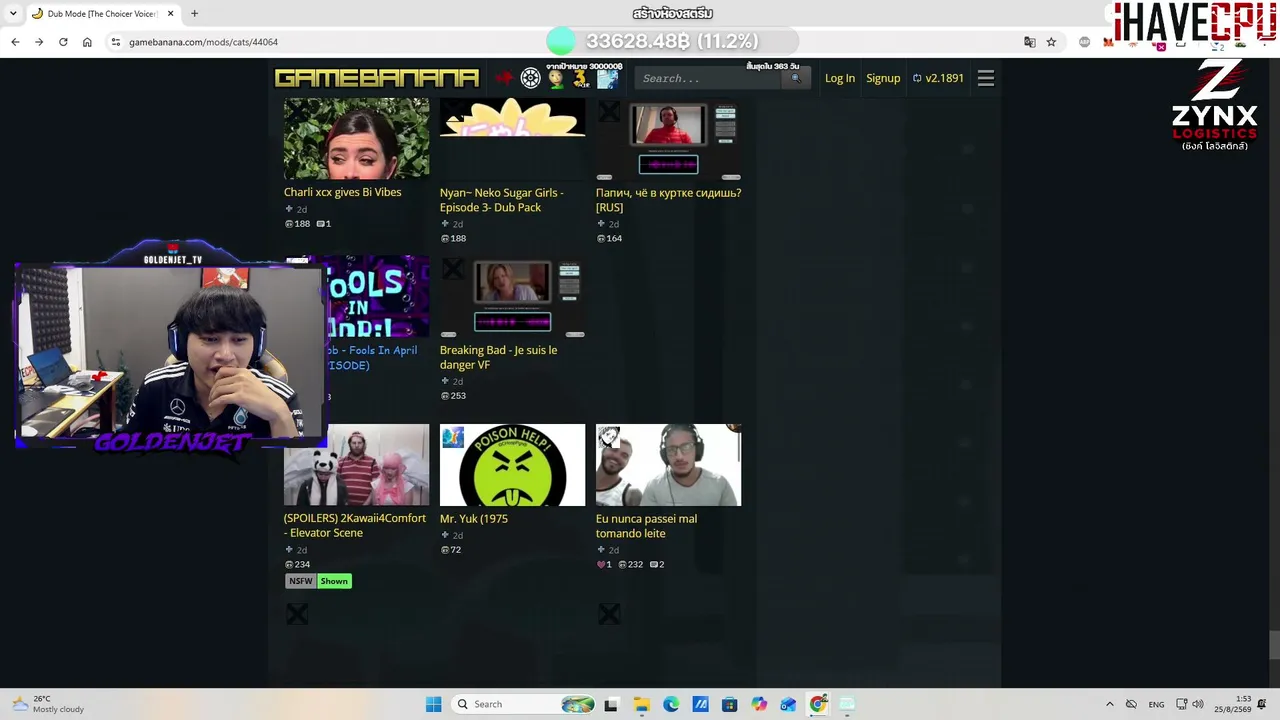Open Copilot from the taskbar
The height and width of the screenshot is (720, 1280).
[759, 704]
